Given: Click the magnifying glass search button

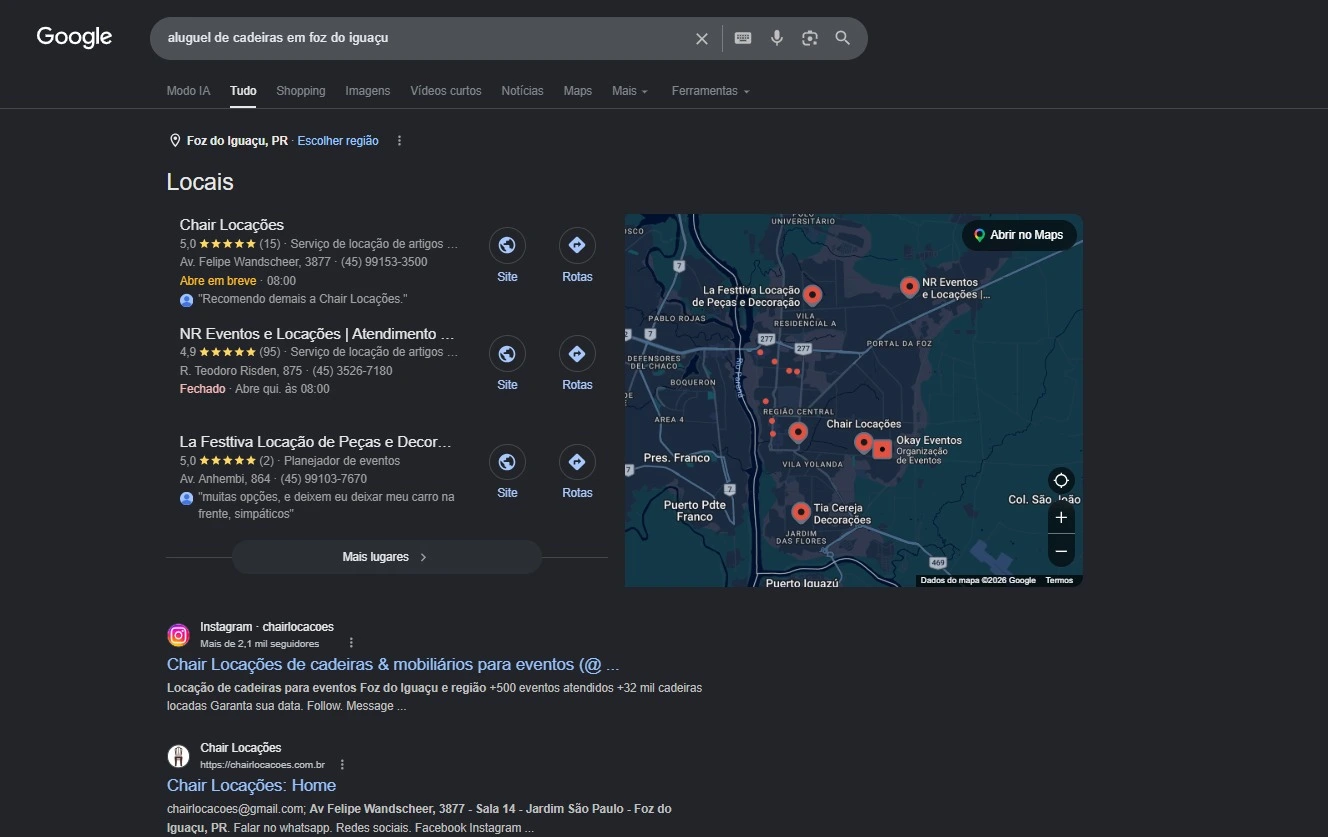Looking at the screenshot, I should tap(843, 38).
